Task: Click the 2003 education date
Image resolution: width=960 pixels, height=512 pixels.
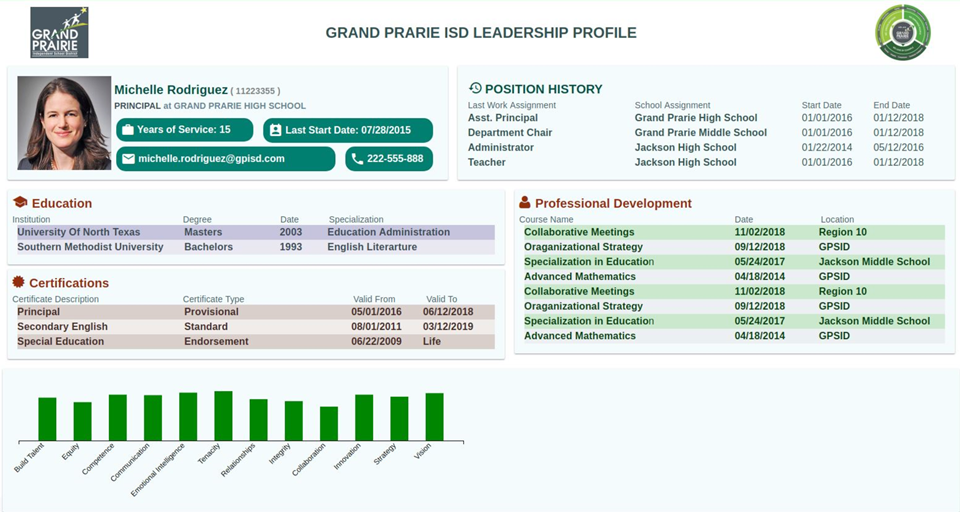Action: pyautogui.click(x=291, y=232)
